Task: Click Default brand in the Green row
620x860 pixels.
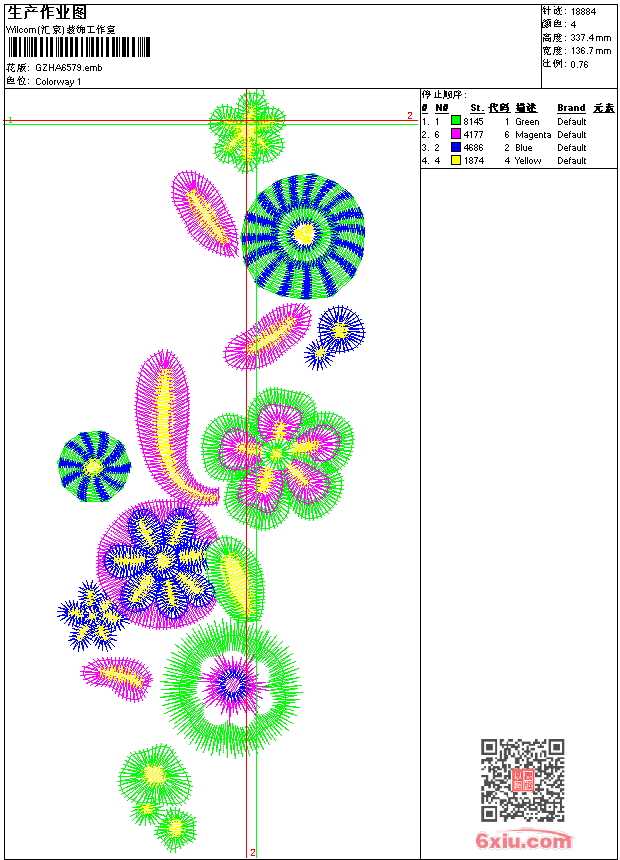Action: [x=572, y=122]
